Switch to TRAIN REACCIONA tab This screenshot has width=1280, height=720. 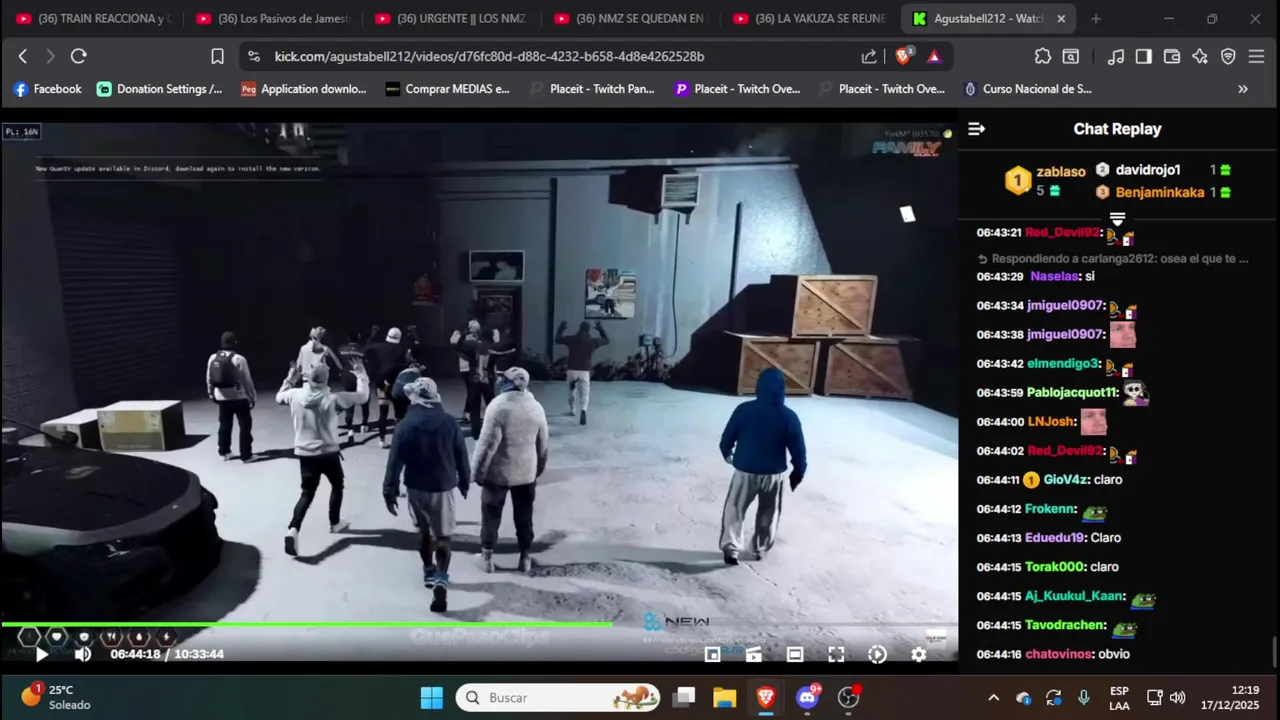[x=94, y=19]
